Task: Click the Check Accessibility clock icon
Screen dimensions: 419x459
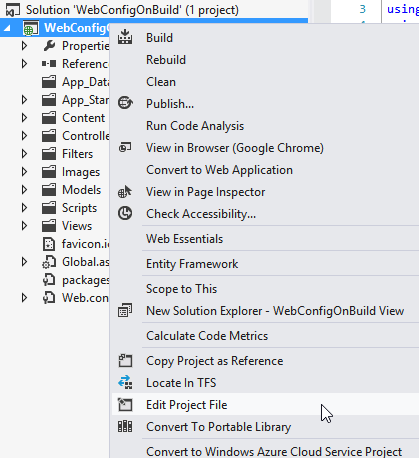Action: coord(125,213)
